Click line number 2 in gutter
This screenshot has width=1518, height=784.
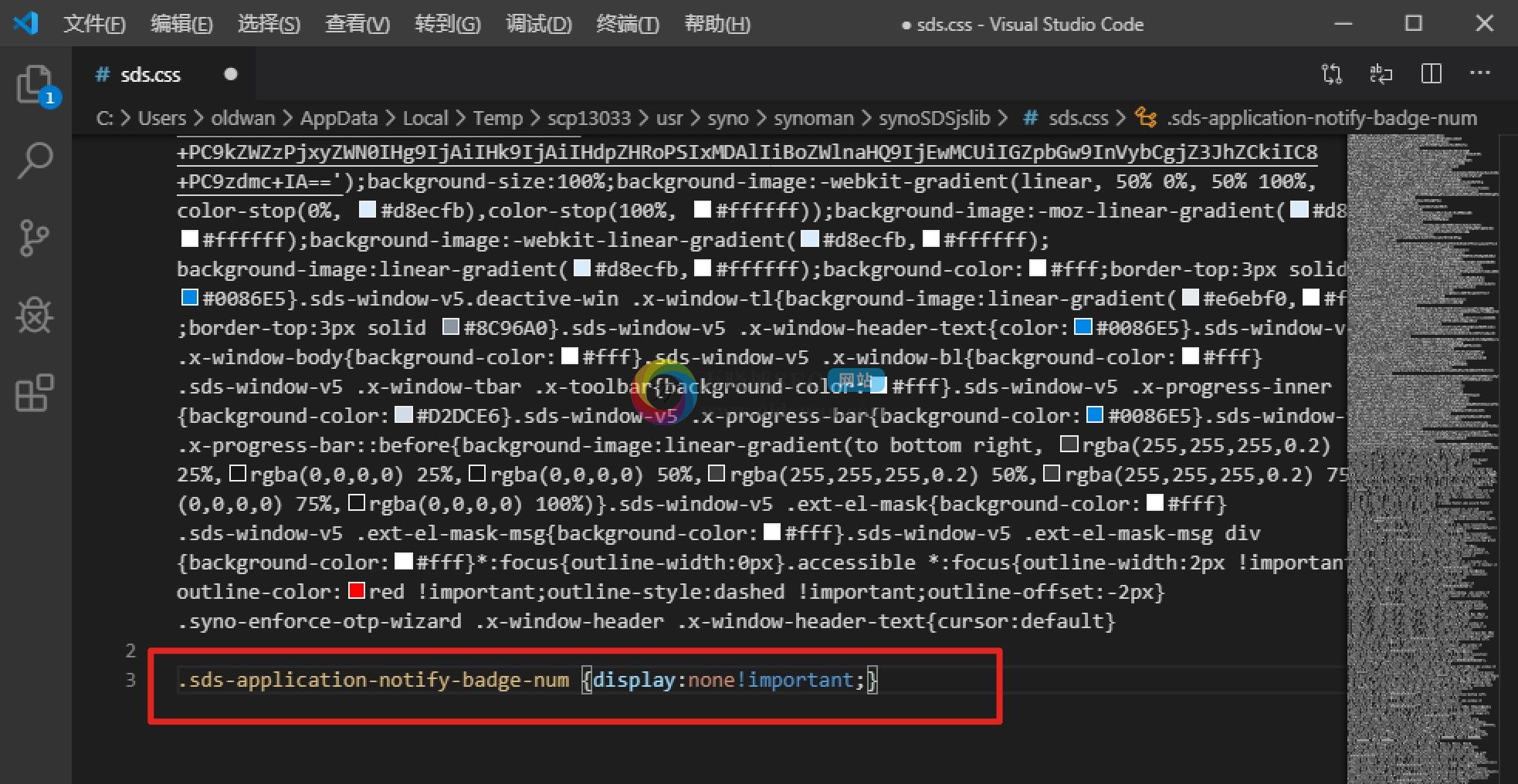click(130, 651)
